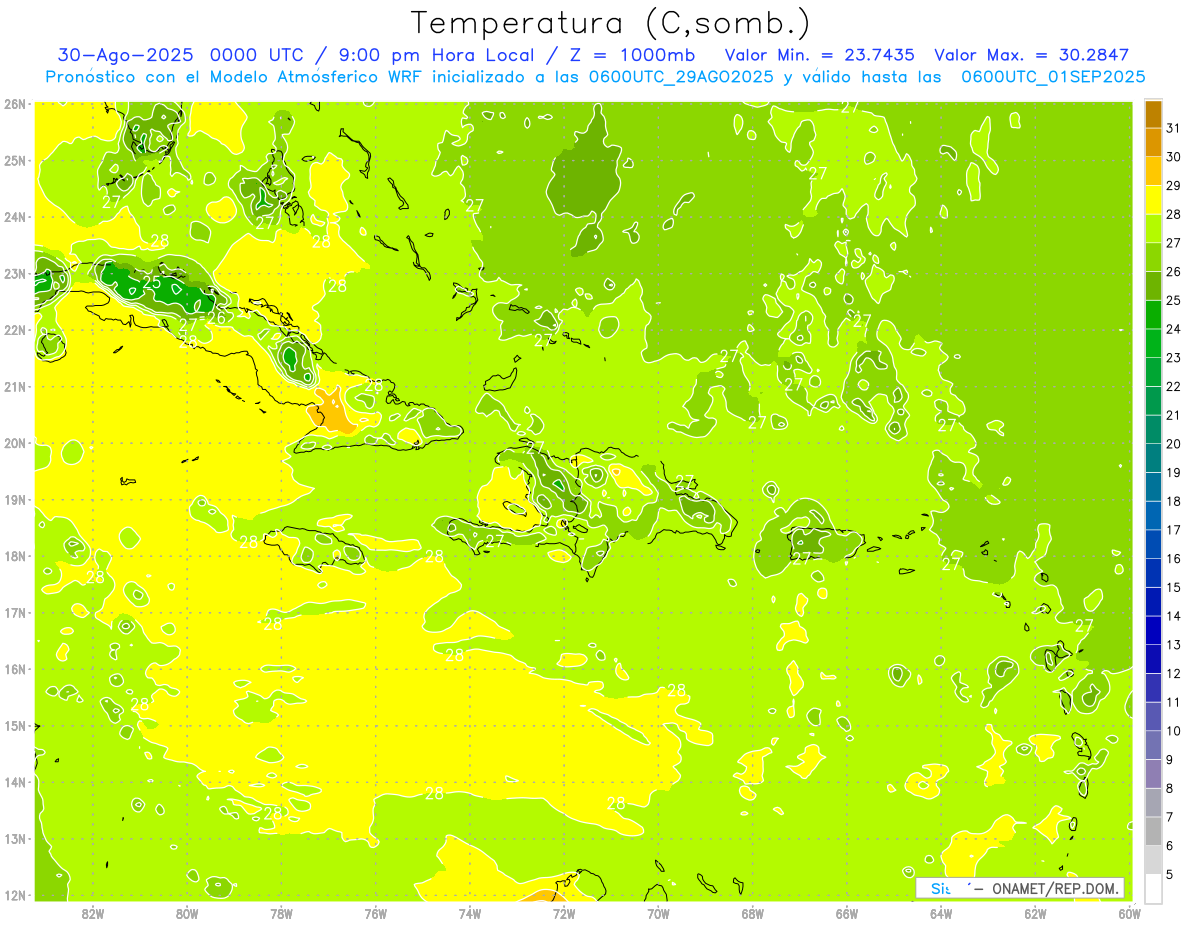Viewport: 1200px width, 927px height.
Task: Click the legend value '5'
Action: pyautogui.click(x=1170, y=874)
